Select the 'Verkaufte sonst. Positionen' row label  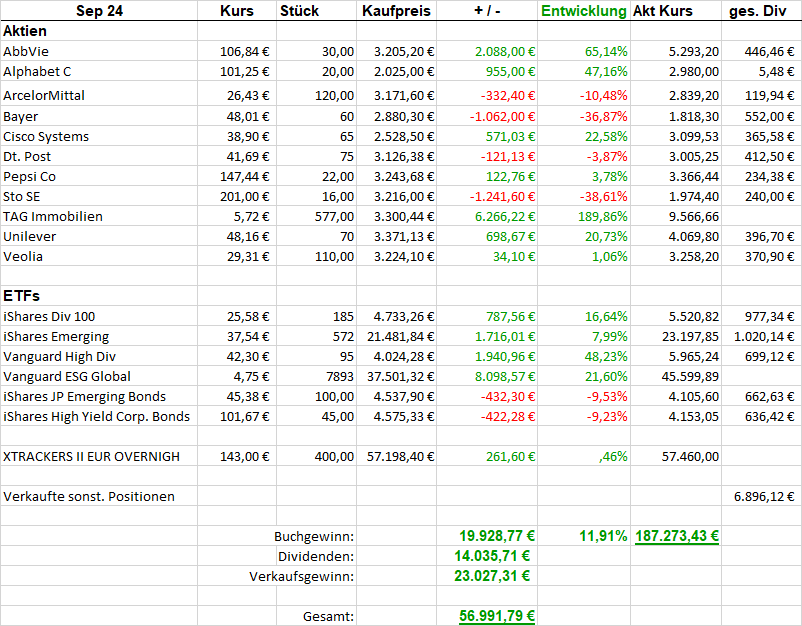pos(89,496)
